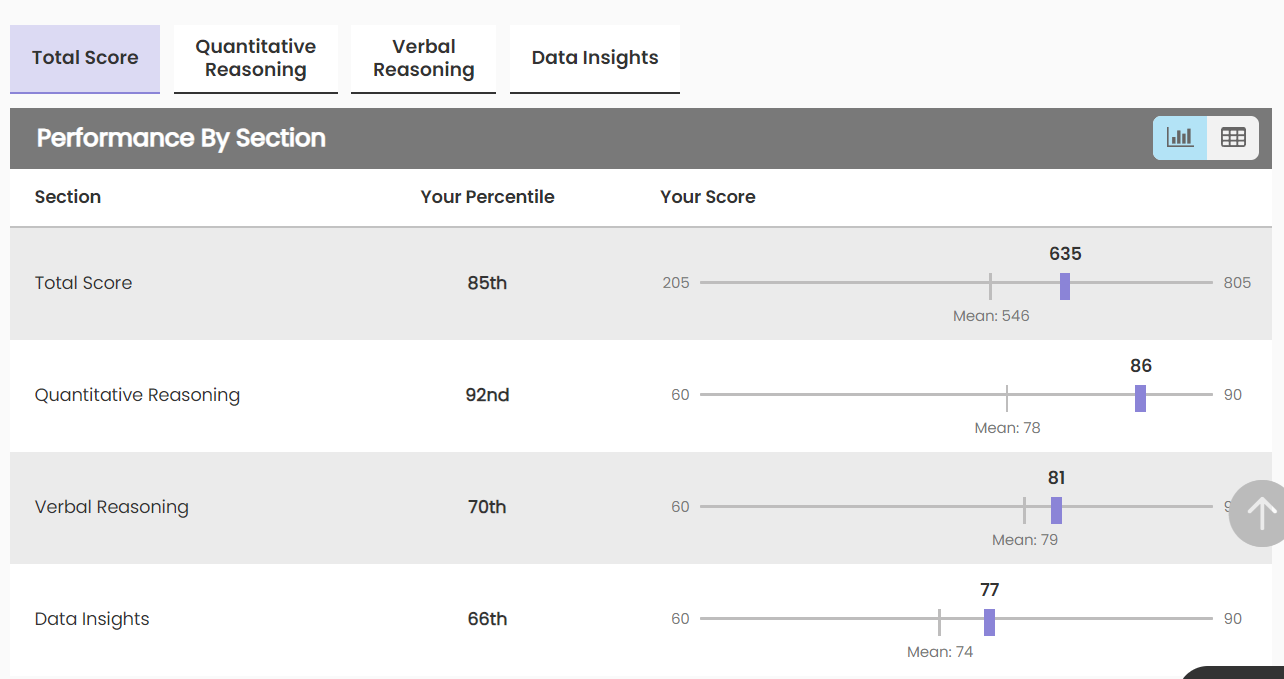Image resolution: width=1284 pixels, height=679 pixels.
Task: Click the Your Percentile column header
Action: 487,197
